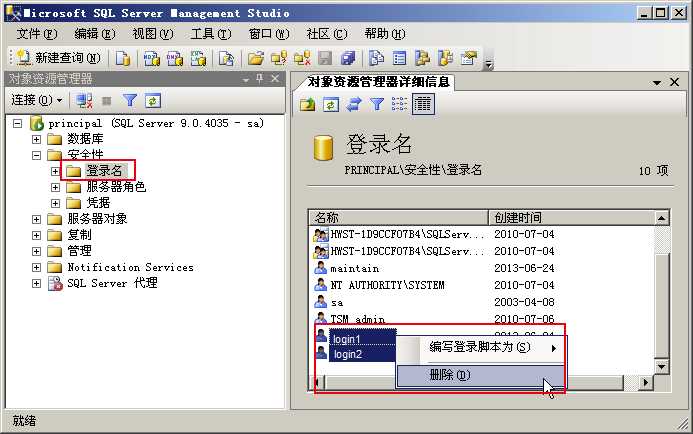This screenshot has width=693, height=434.
Task: Open the 编写登录脚本为(S) submenu
Action: (x=480, y=347)
